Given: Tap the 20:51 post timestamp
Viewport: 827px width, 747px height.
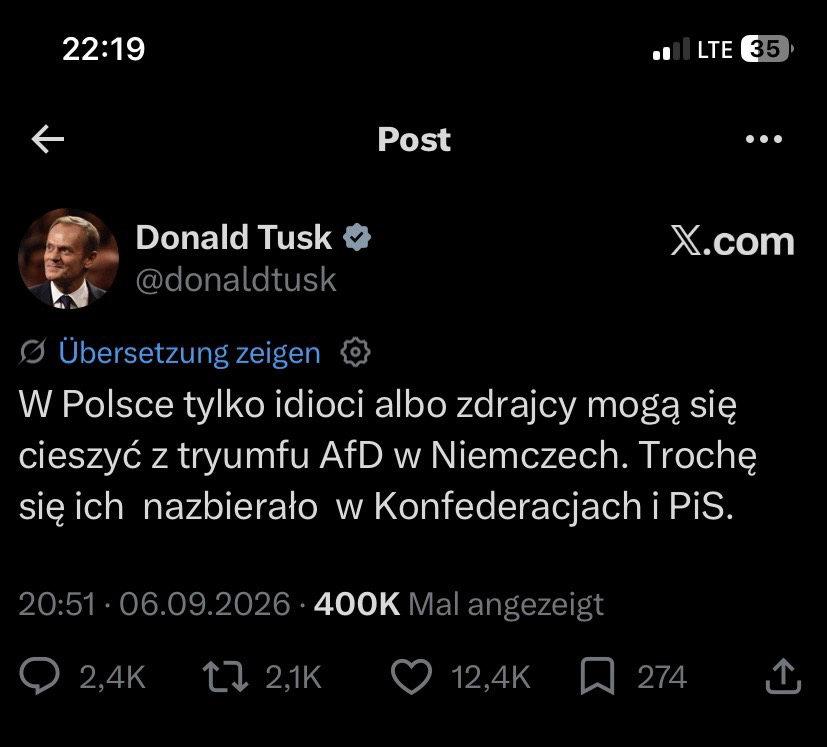Looking at the screenshot, I should pos(57,604).
